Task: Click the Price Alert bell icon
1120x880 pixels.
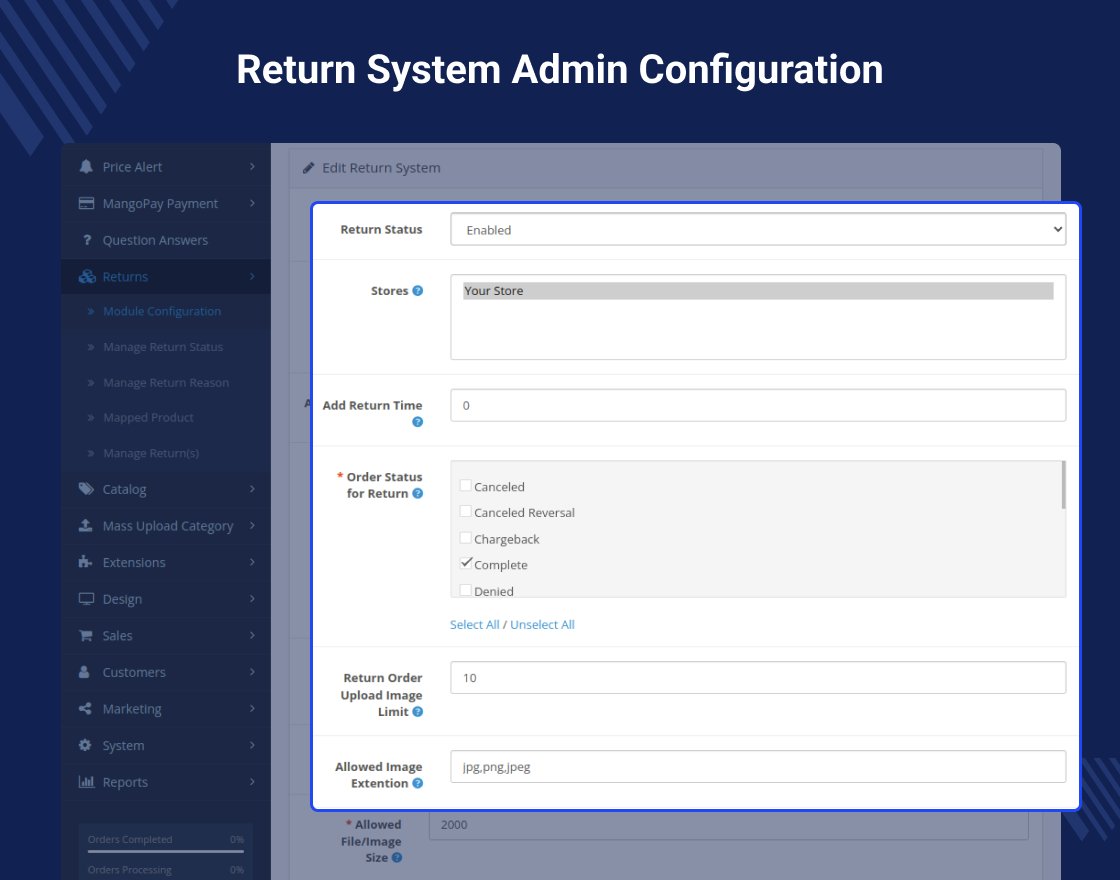Action: (x=86, y=166)
